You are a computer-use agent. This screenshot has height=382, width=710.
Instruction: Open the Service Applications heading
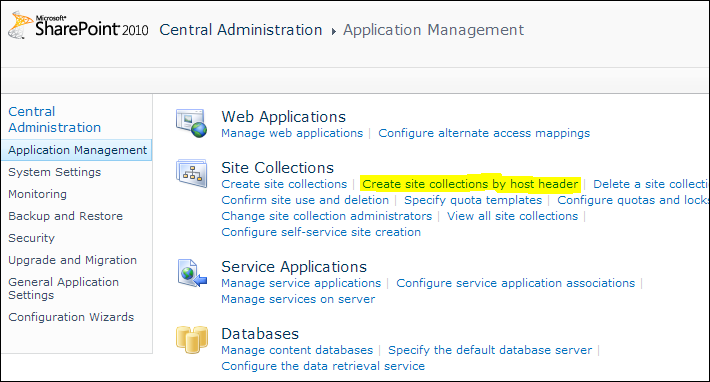click(294, 267)
